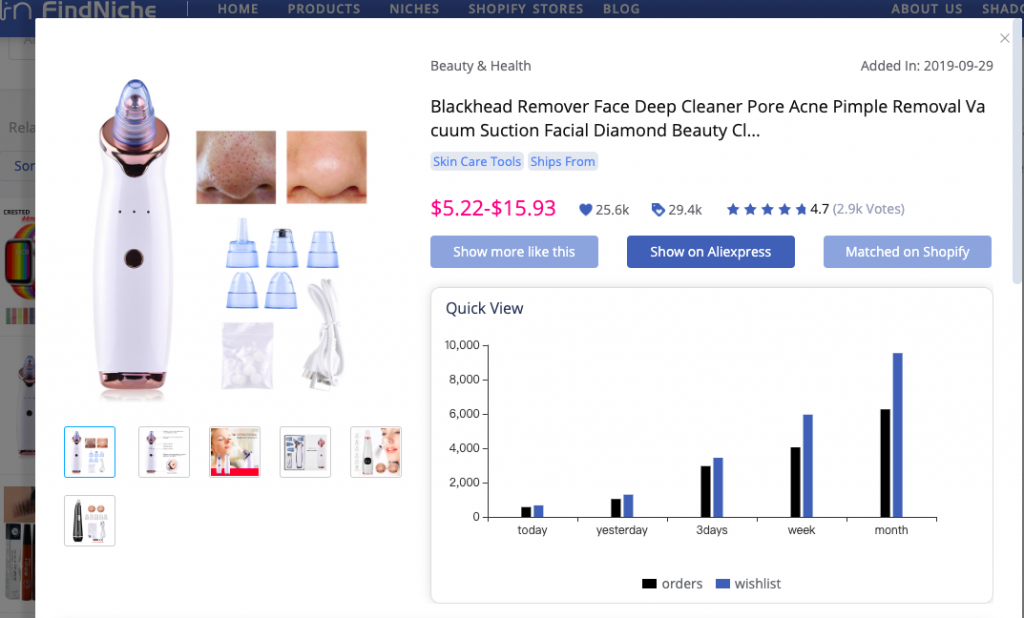Select the second product thumbnail with specs

click(x=164, y=452)
